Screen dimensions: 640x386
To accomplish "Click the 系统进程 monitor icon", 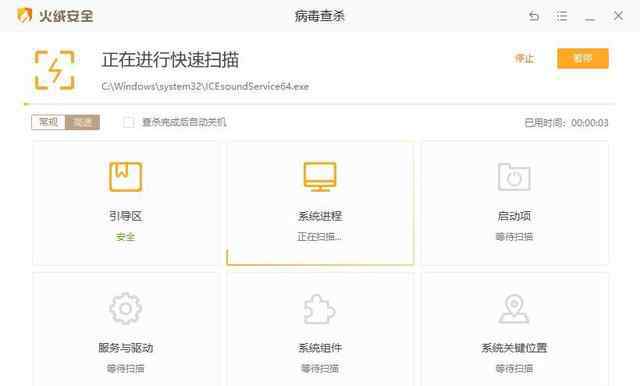I will tap(320, 177).
